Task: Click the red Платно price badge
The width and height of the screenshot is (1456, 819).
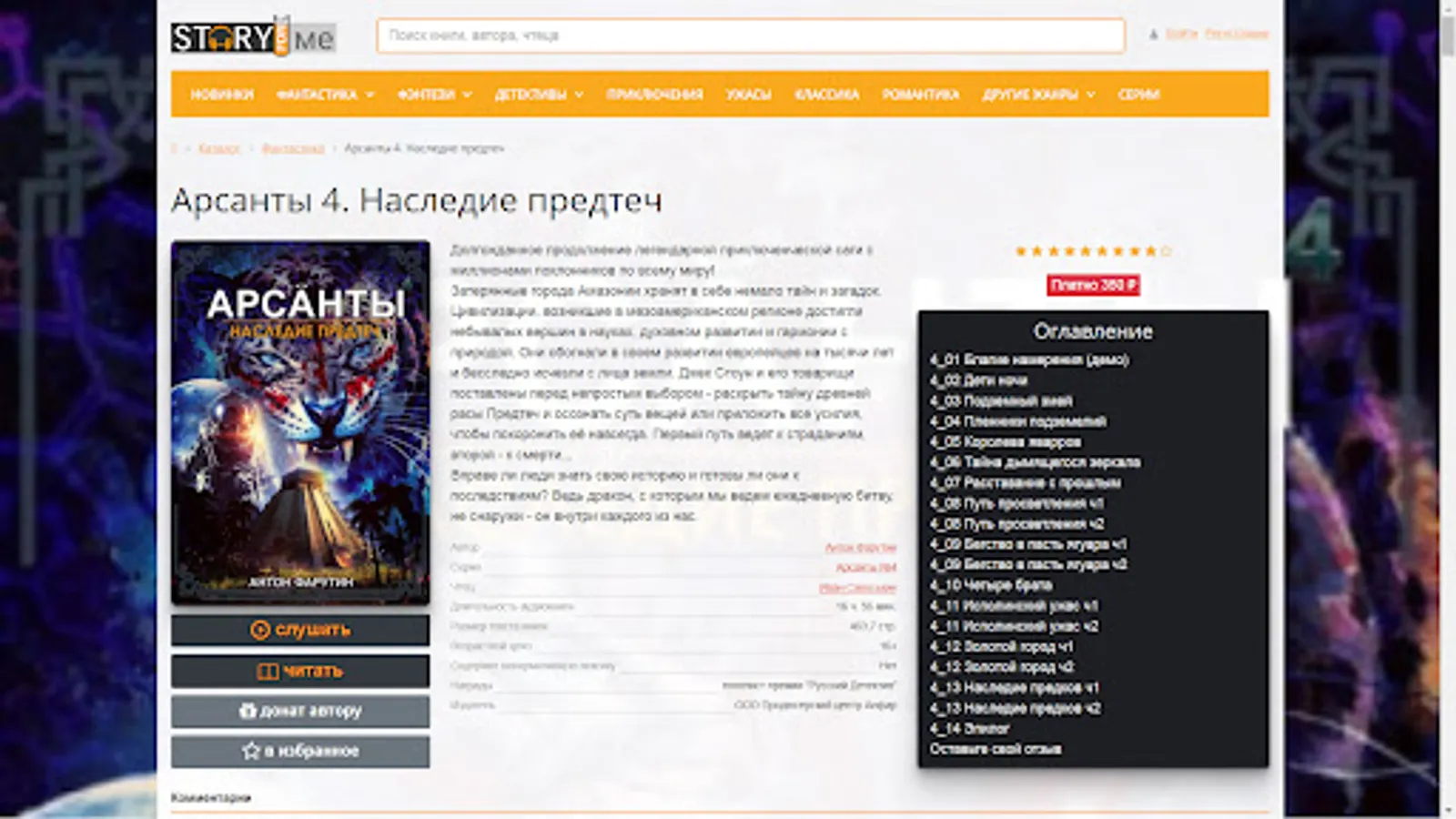Action: 1093,286
